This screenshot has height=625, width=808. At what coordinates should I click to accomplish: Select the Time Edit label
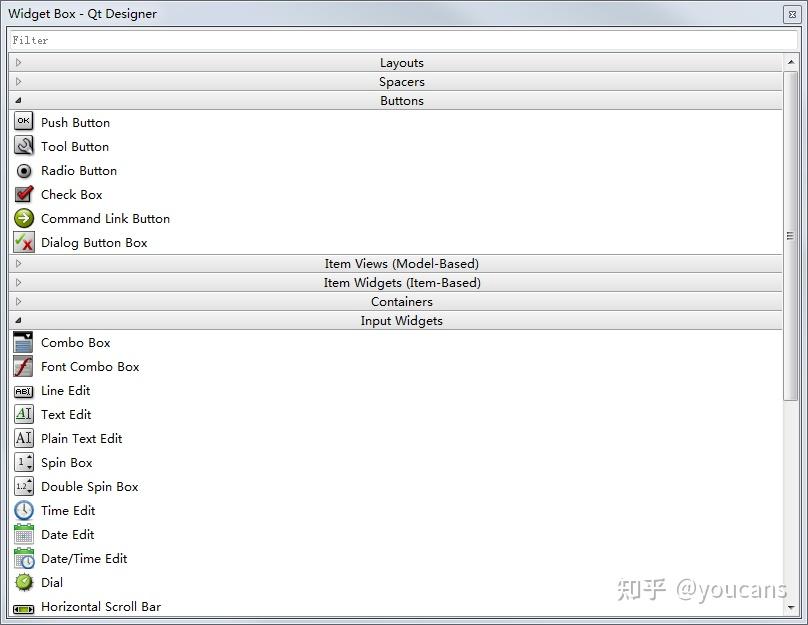click(68, 511)
